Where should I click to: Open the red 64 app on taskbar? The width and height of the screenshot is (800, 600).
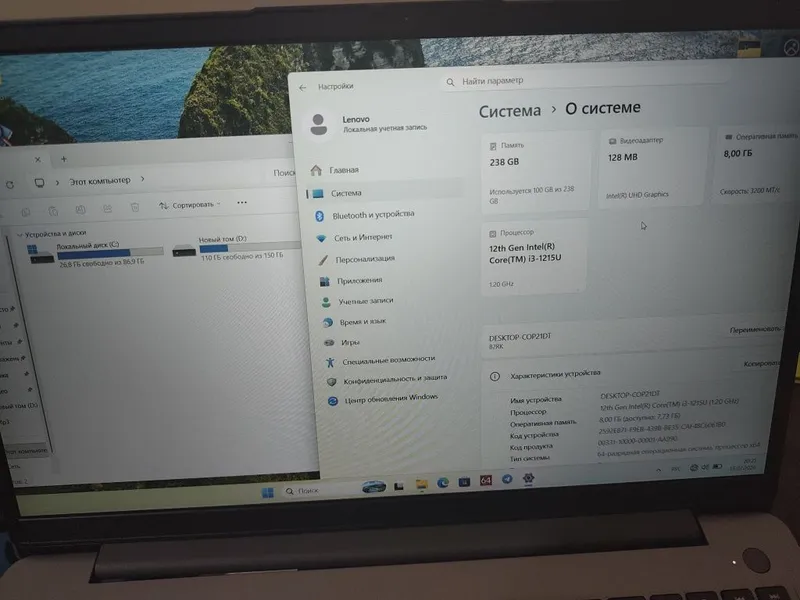486,481
